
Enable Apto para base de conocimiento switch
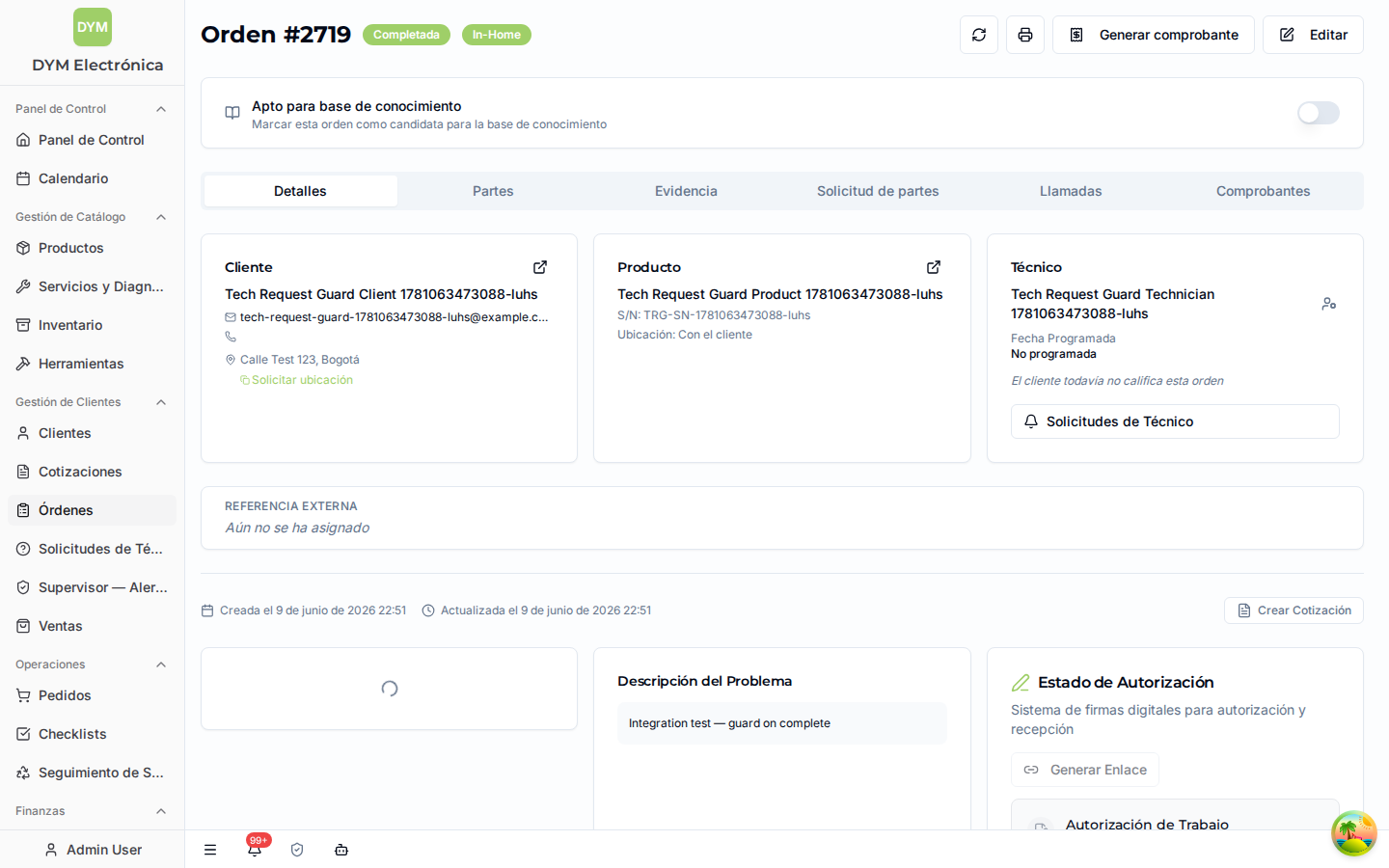point(1319,113)
